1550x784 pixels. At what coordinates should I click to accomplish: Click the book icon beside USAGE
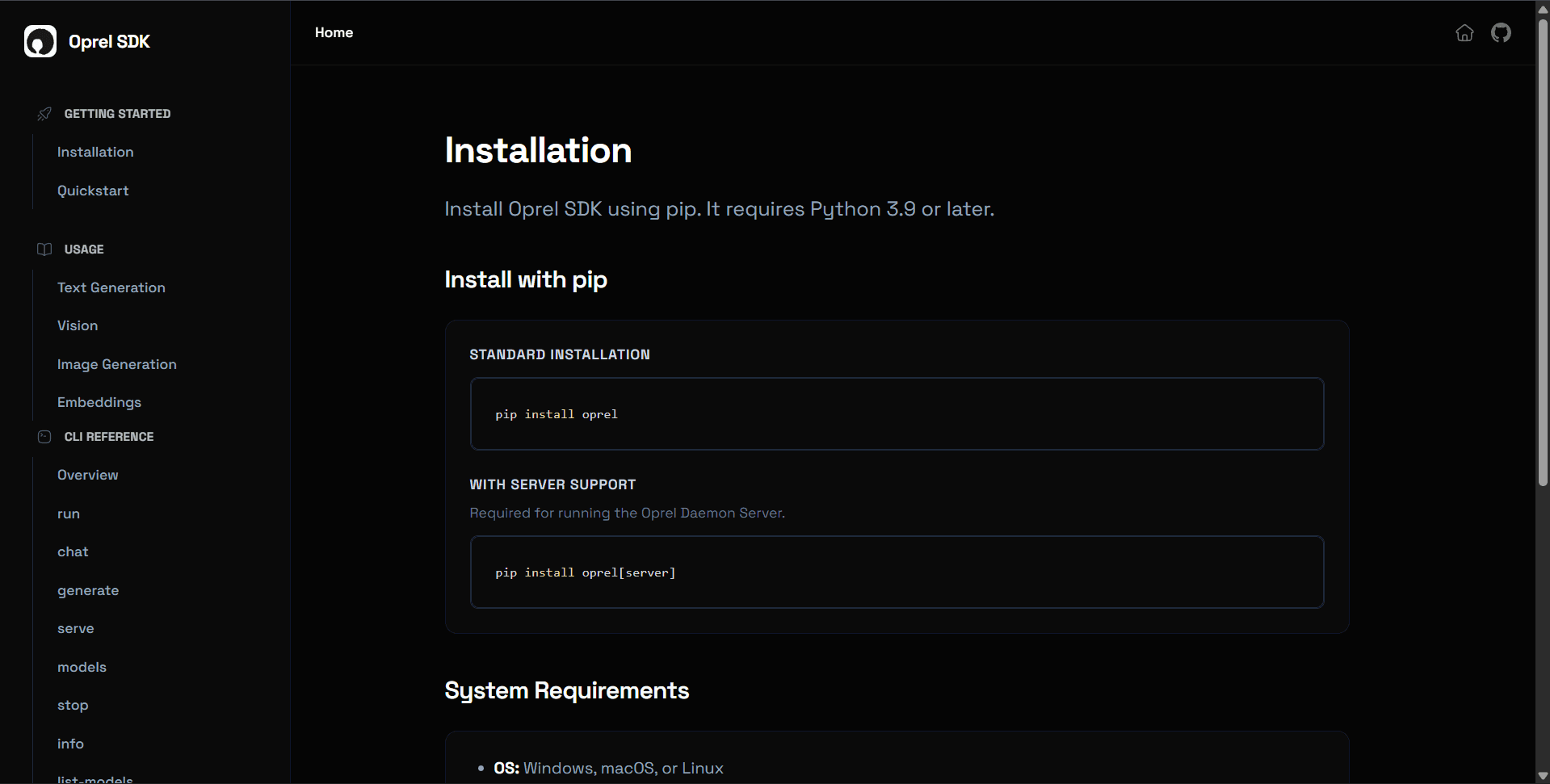point(44,249)
